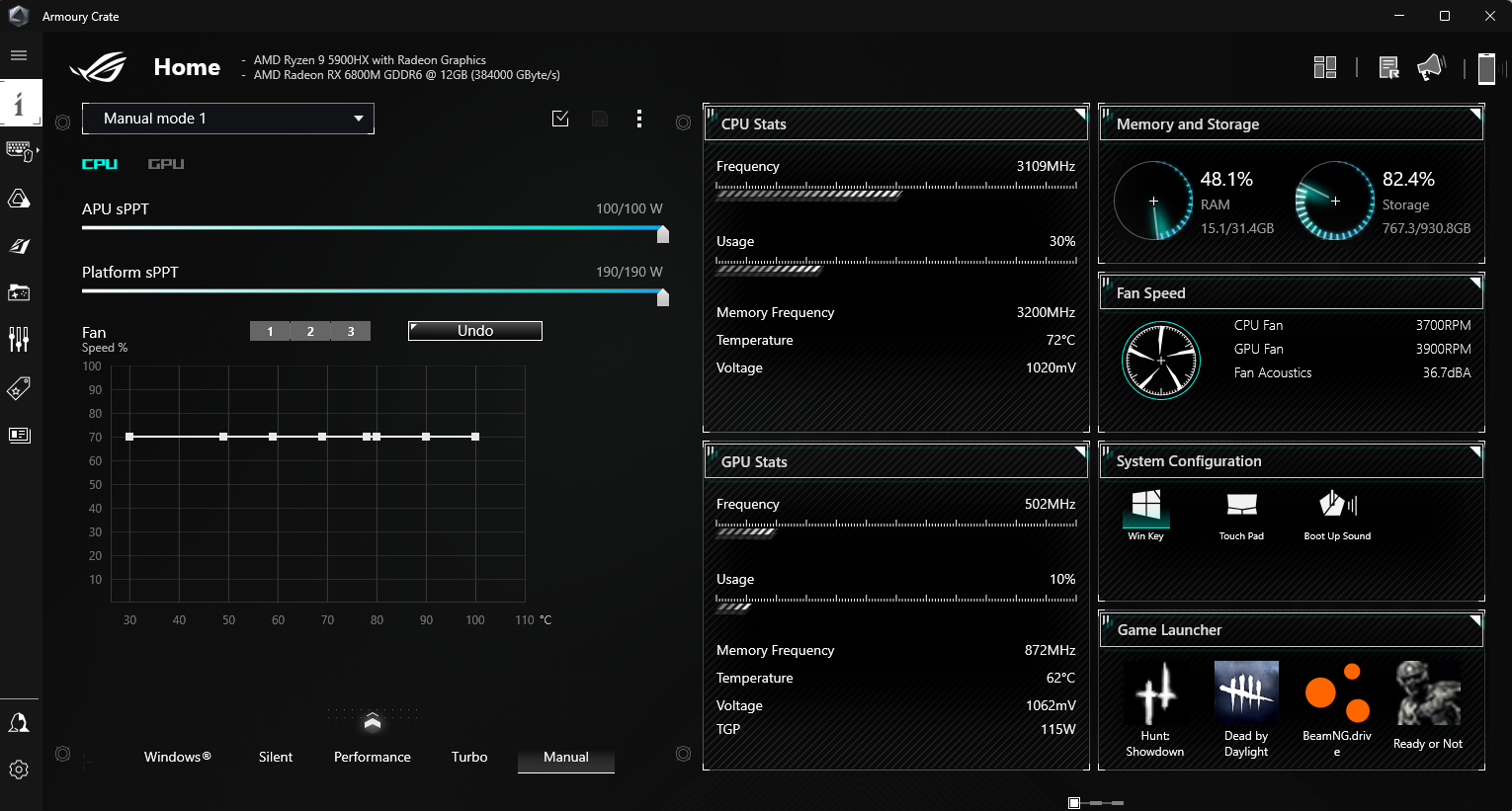This screenshot has height=811, width=1512.
Task: Expand the Fan Speed panel corner
Action: [x=1475, y=284]
